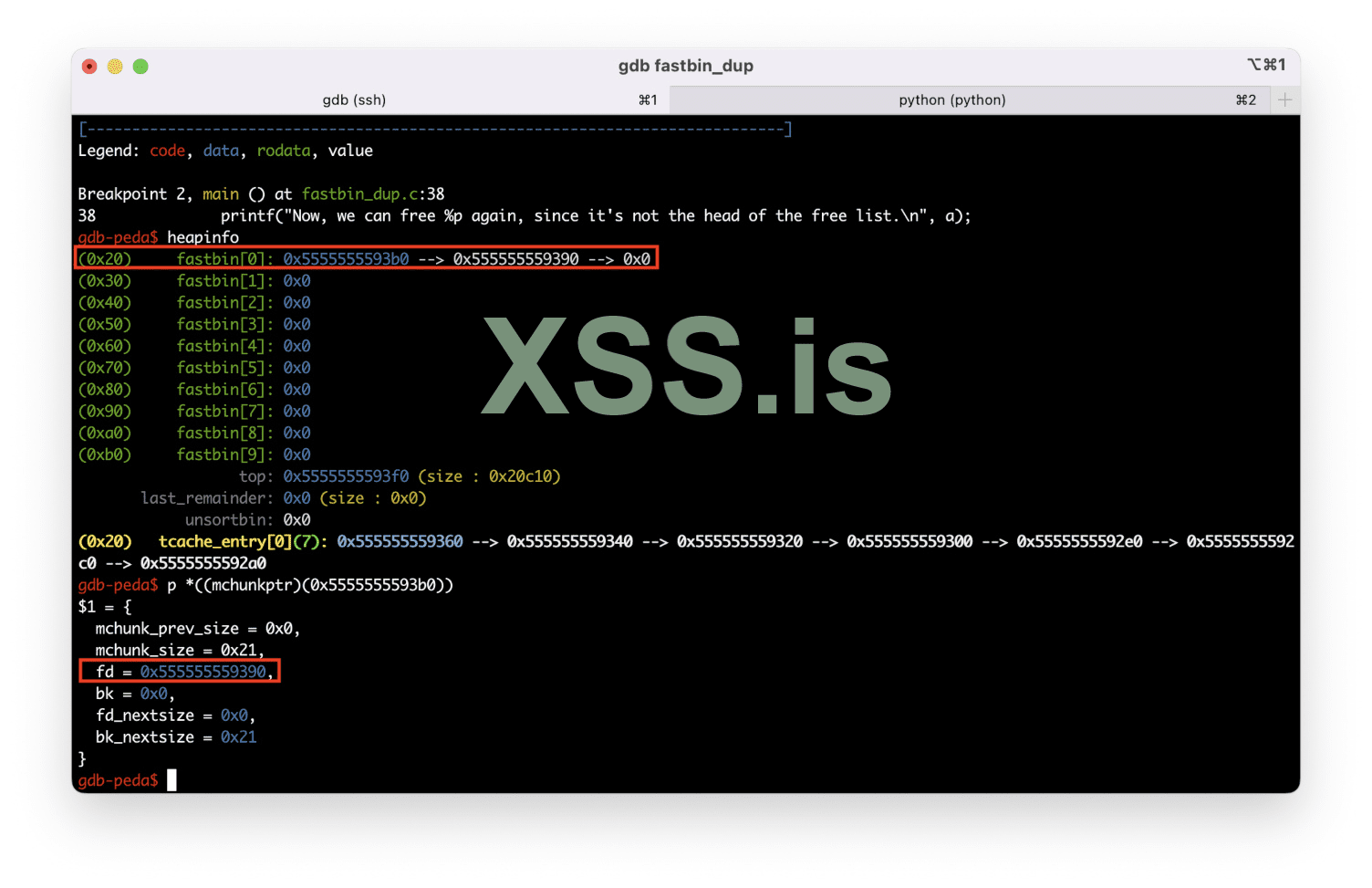Switch to the gdb (ssh) tab
This screenshot has width=1372, height=888.
click(x=370, y=100)
